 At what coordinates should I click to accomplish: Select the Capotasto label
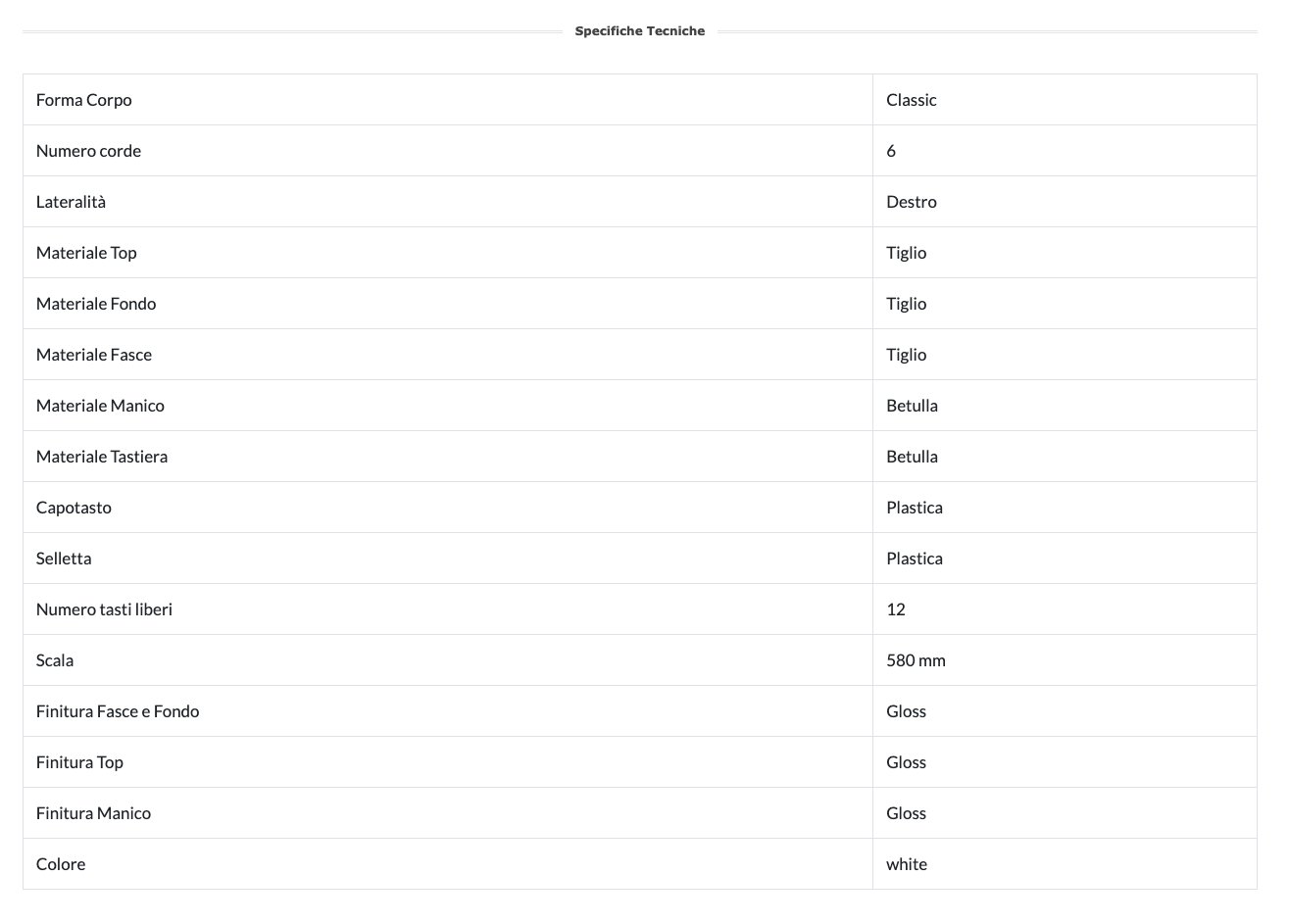pos(74,508)
